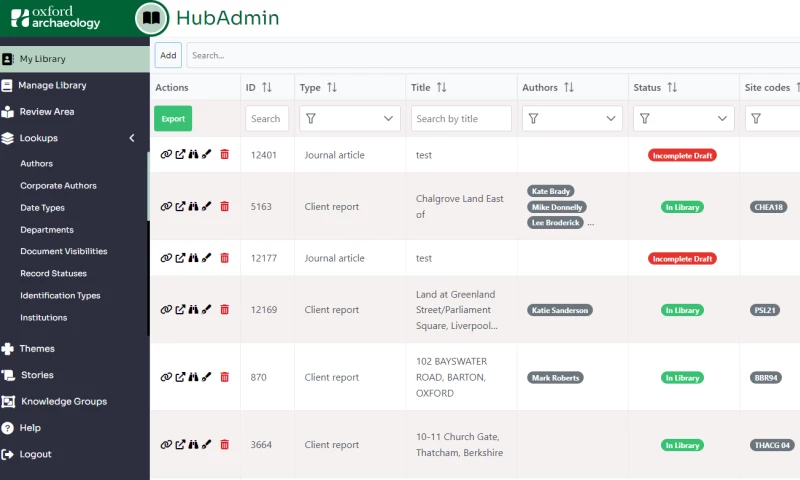This screenshot has width=800, height=480.
Task: Sort by Status column arrows
Action: (x=672, y=88)
